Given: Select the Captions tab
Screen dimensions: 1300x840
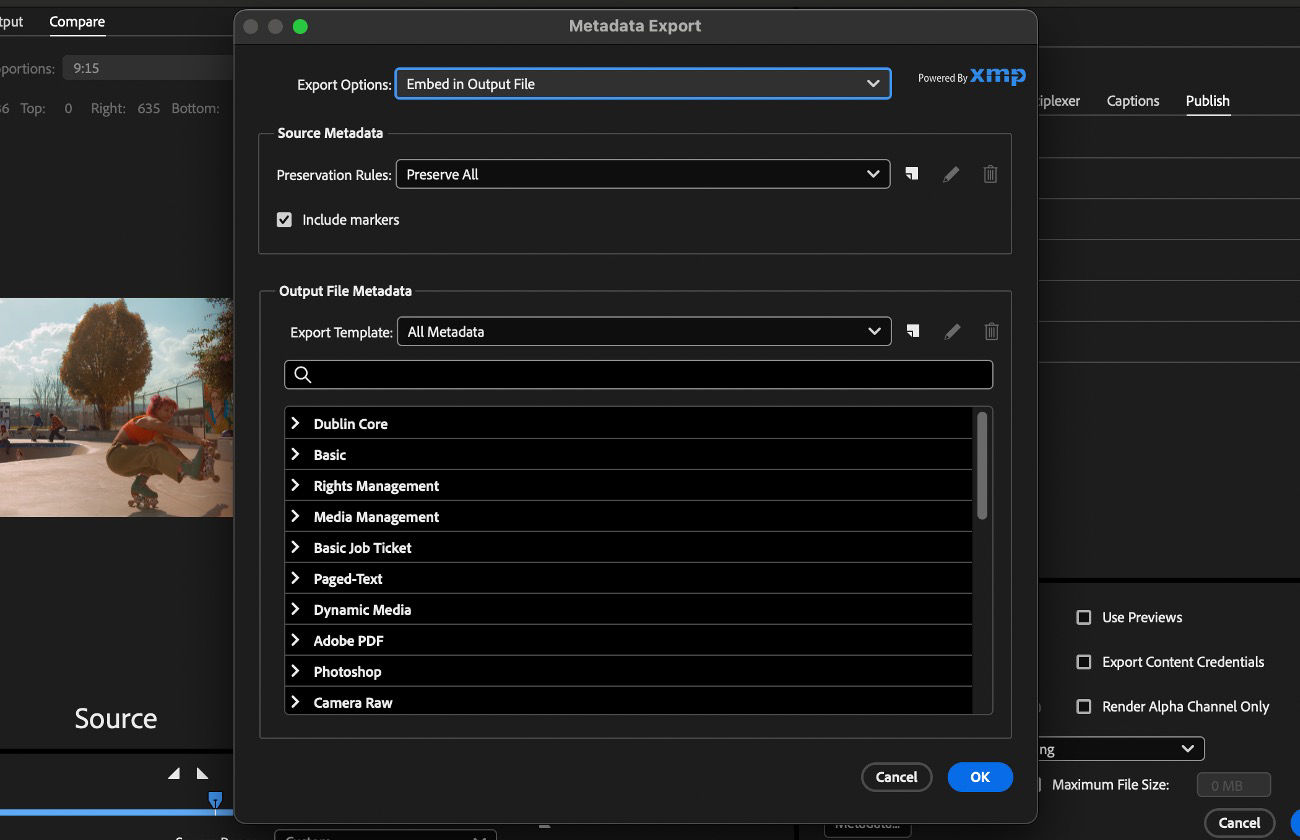Looking at the screenshot, I should coord(1132,101).
